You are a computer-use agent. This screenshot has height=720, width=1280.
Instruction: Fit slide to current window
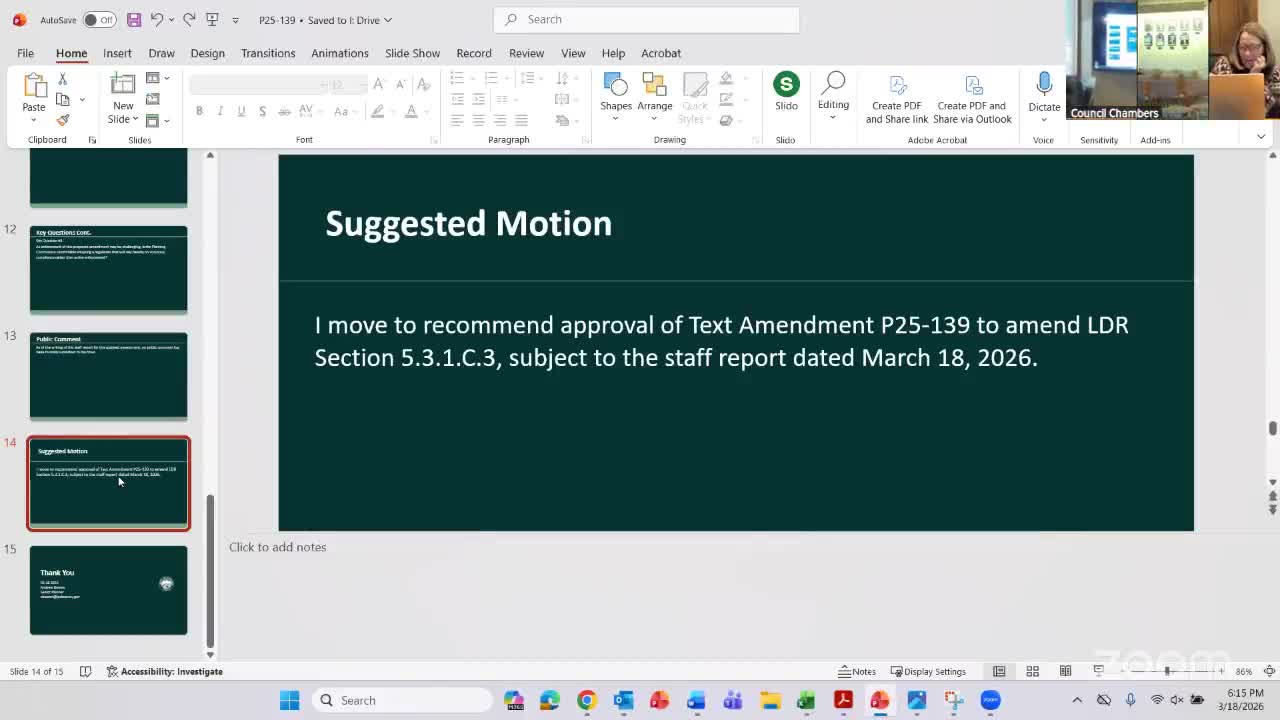1269,671
